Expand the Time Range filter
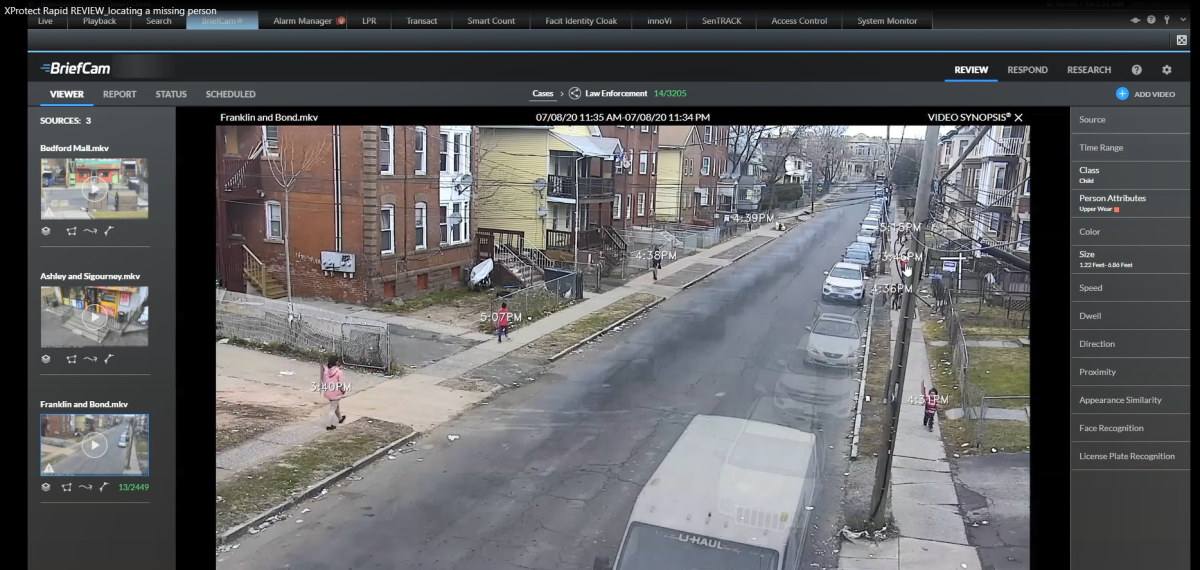 1130,148
